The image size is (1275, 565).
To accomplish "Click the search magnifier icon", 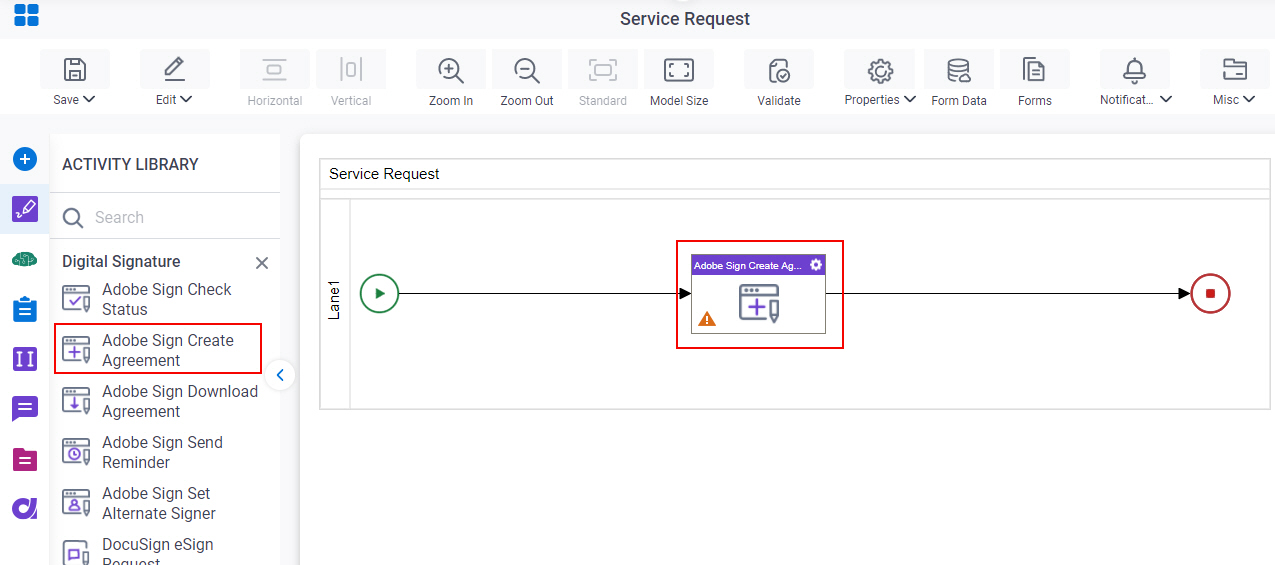I will [x=73, y=218].
